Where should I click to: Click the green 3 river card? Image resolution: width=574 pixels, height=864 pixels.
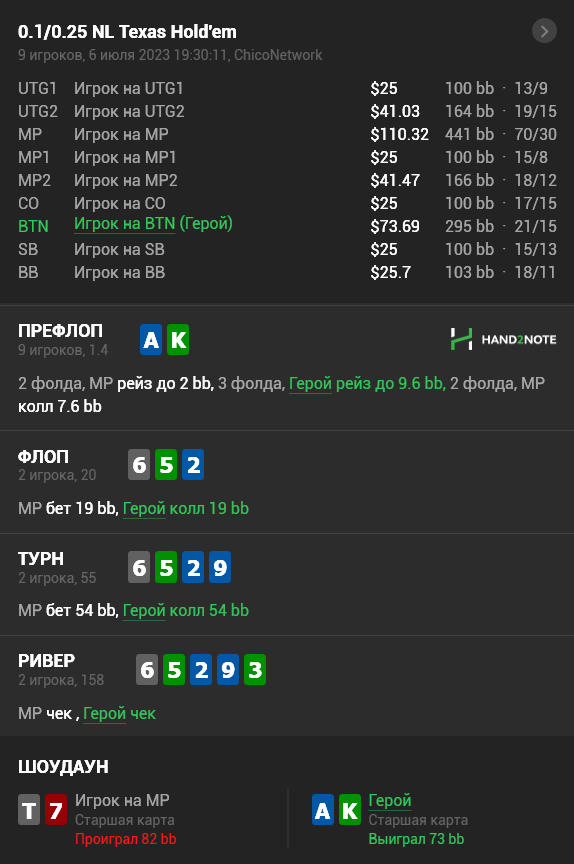(x=254, y=669)
